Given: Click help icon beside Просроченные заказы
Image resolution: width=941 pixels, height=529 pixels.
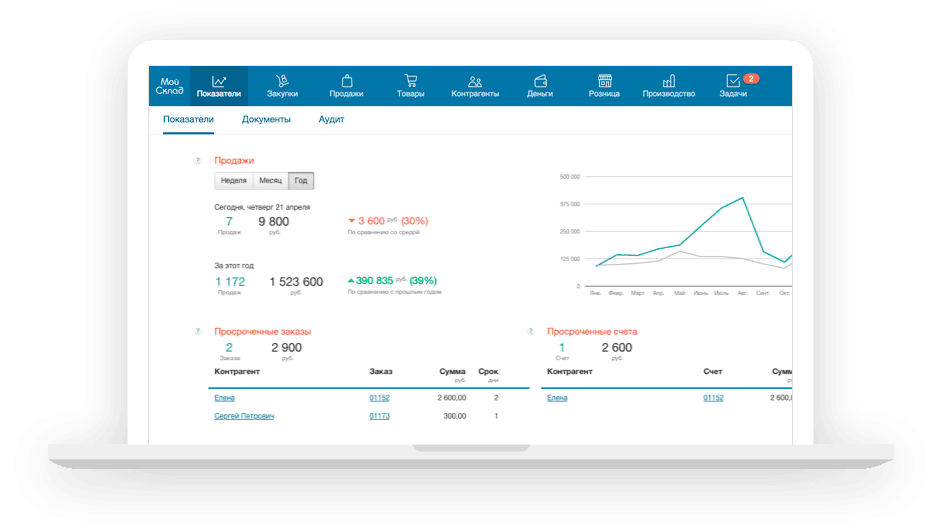Looking at the screenshot, I should [197, 331].
